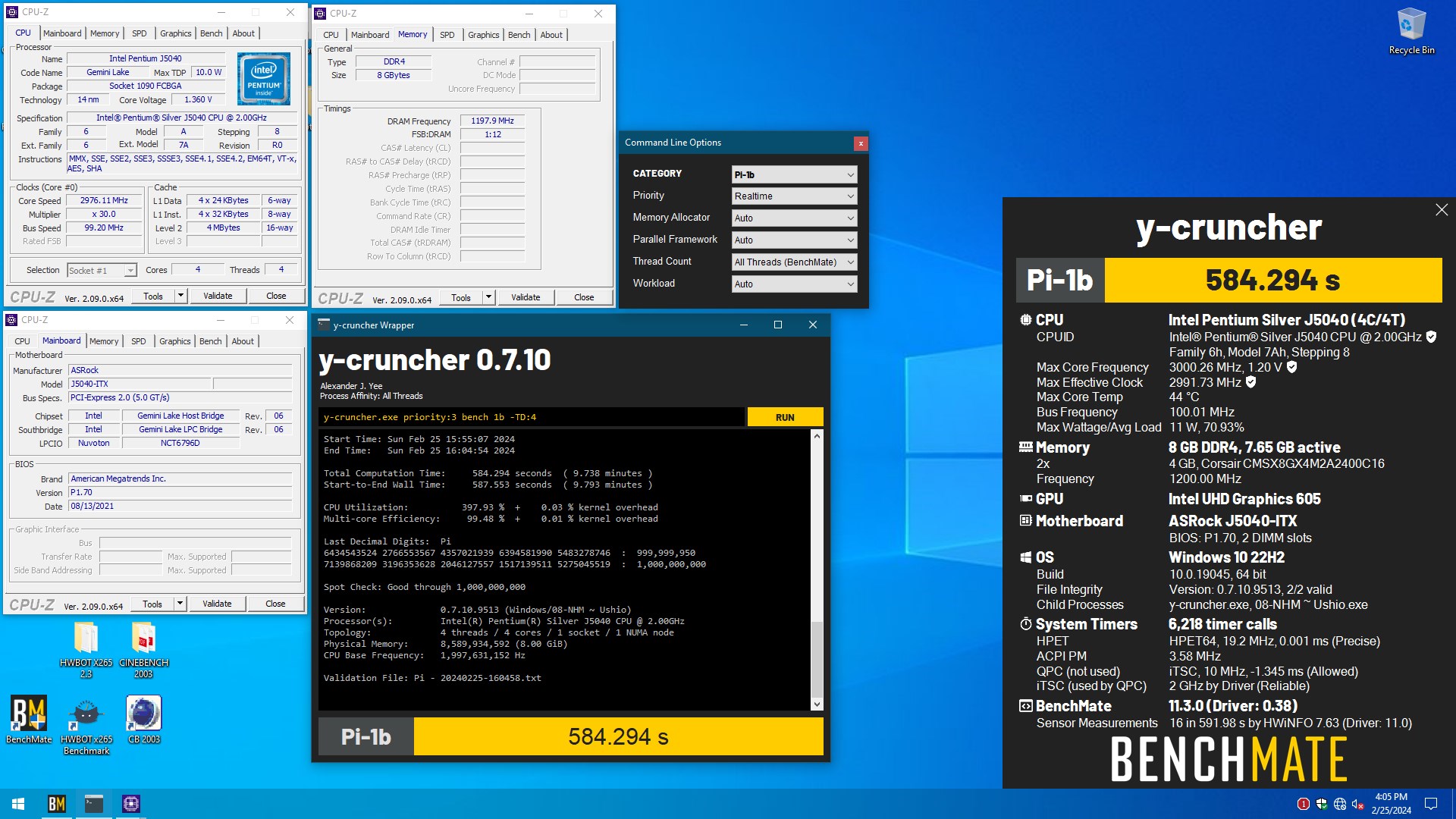The image size is (1456, 819).
Task: Launch the BenchMate desktop shortcut
Action: [29, 720]
